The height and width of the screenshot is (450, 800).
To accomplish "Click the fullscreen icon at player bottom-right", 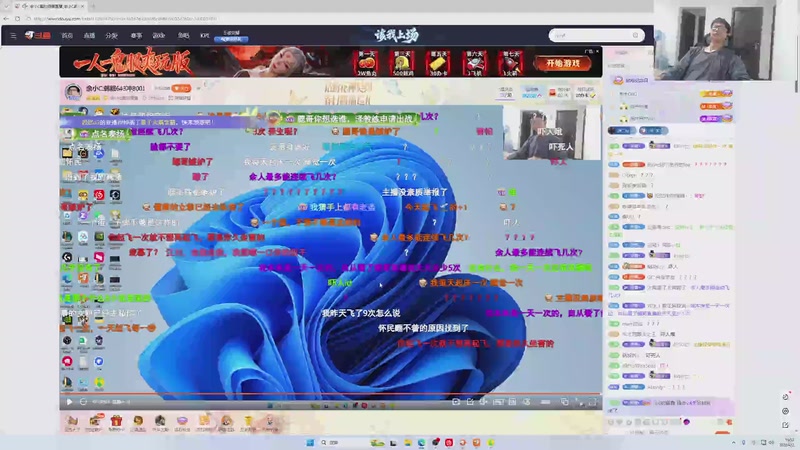I will pos(593,402).
